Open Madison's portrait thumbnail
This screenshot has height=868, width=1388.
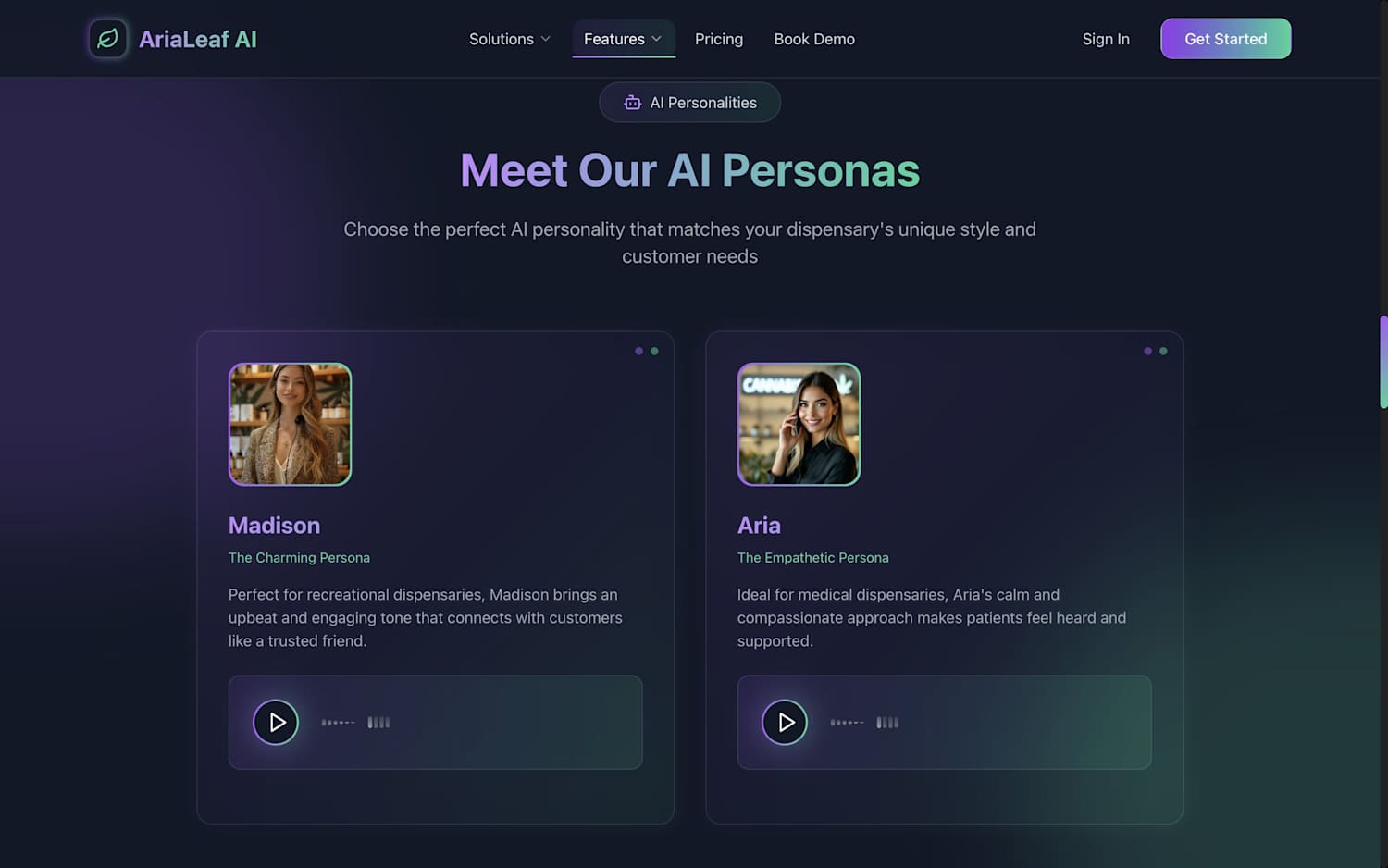coord(290,424)
